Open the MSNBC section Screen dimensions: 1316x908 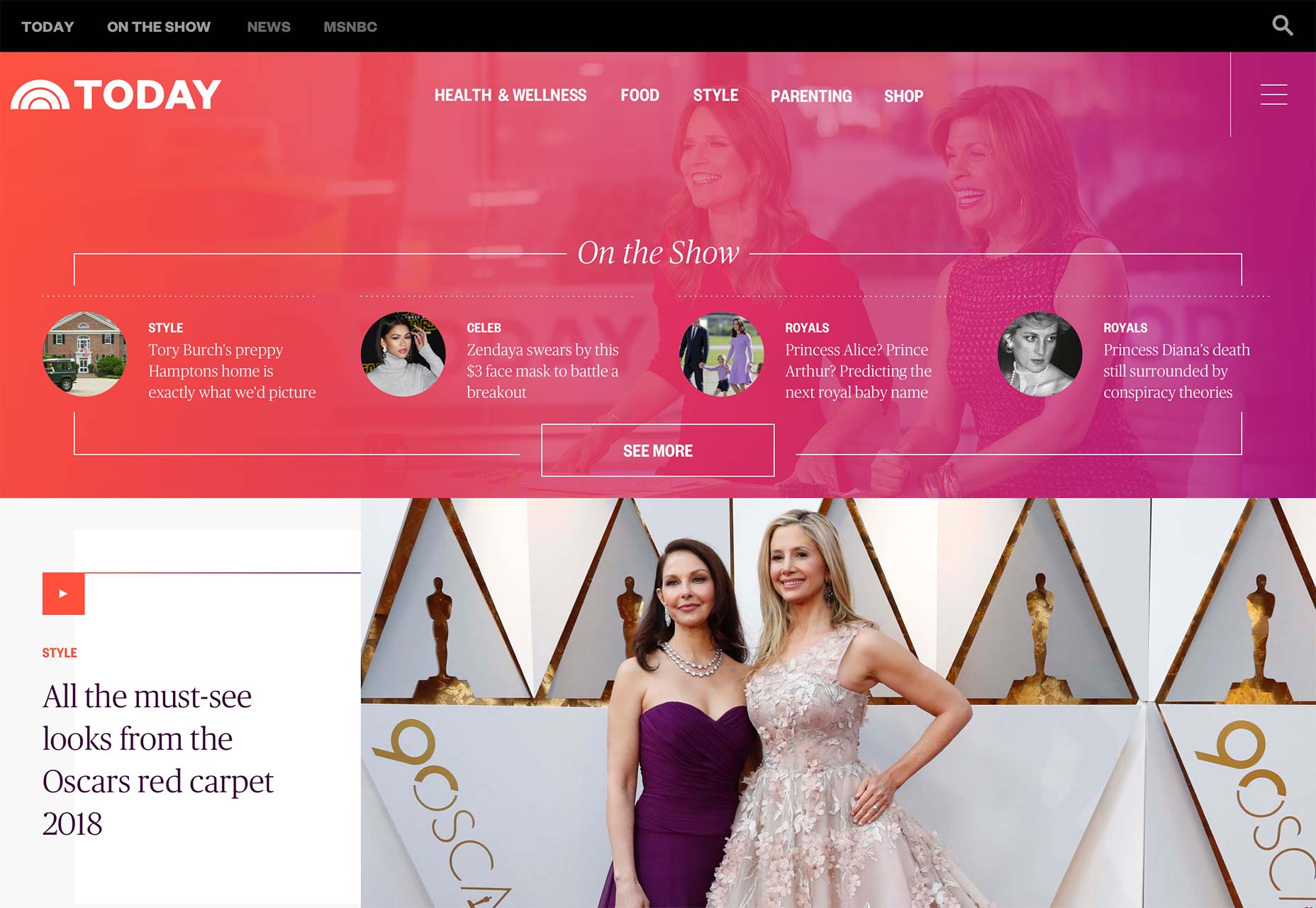(x=350, y=26)
